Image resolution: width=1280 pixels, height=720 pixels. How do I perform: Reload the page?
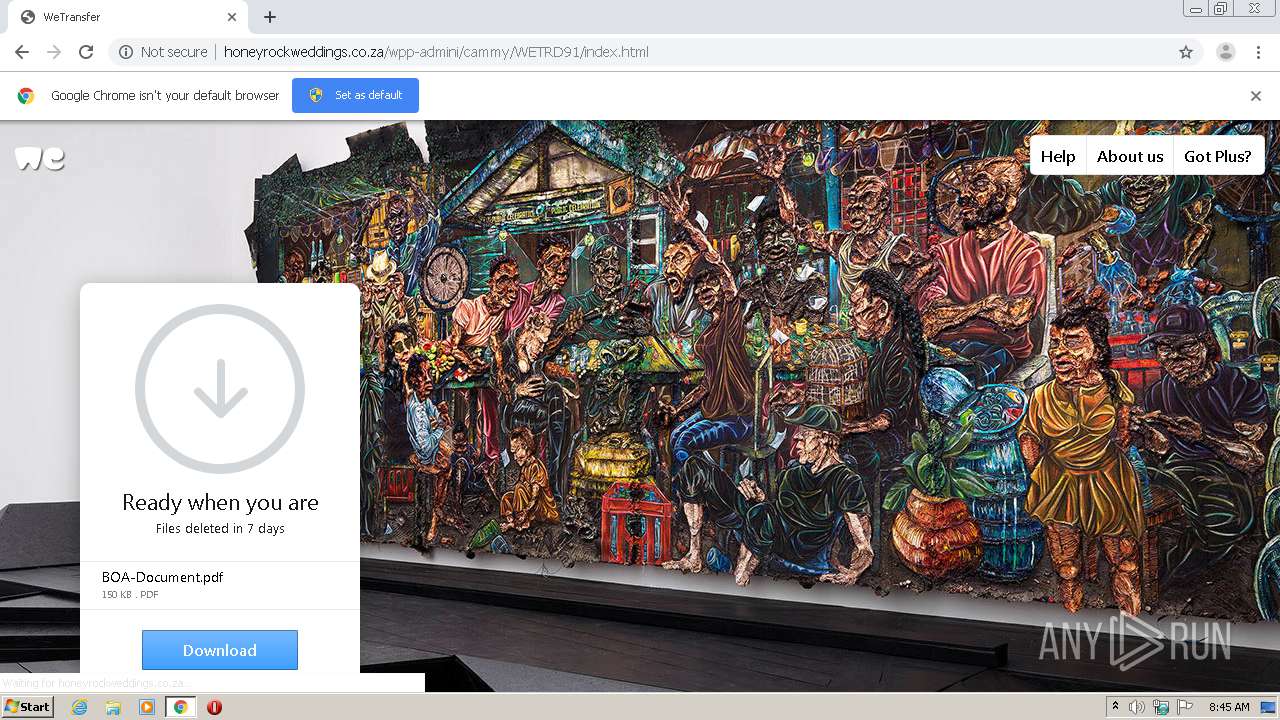[86, 52]
